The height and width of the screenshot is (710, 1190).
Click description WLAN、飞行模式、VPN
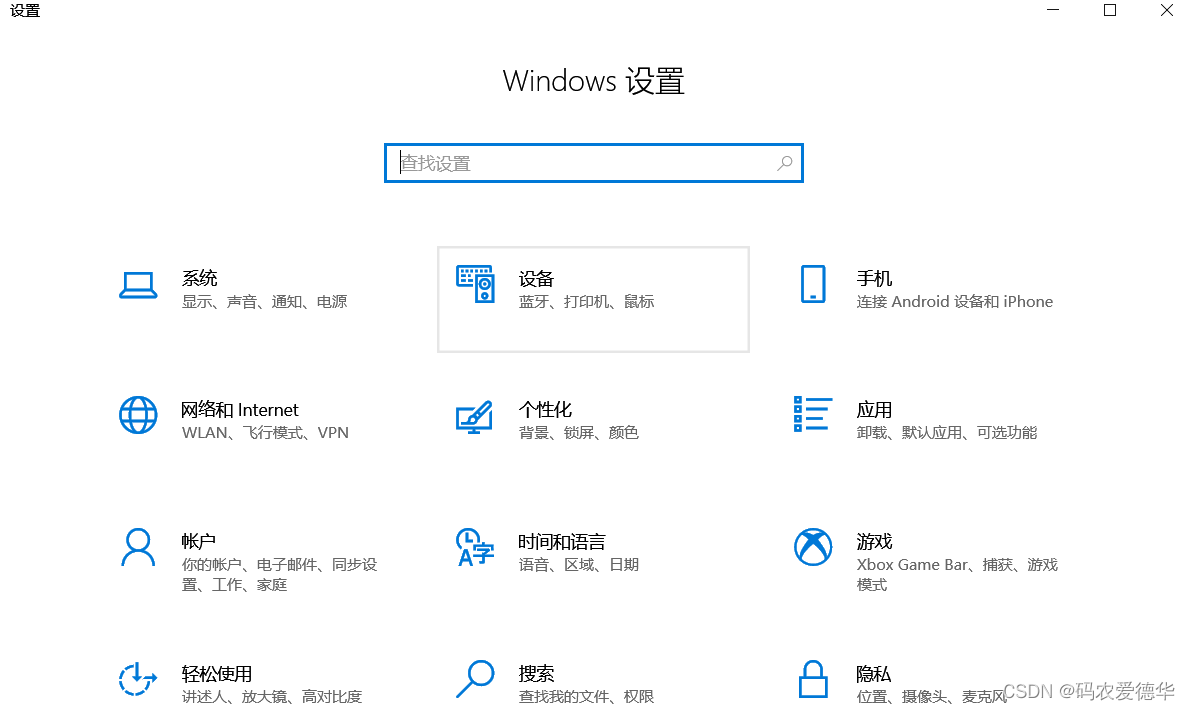click(x=265, y=432)
